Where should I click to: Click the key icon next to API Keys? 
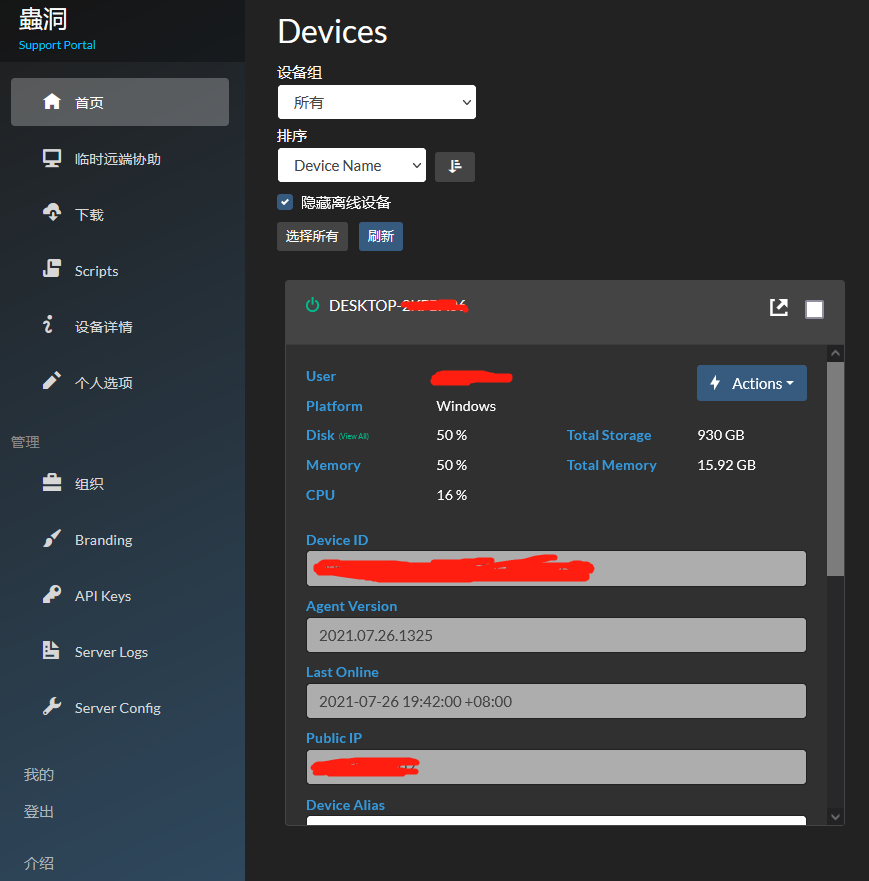(52, 595)
